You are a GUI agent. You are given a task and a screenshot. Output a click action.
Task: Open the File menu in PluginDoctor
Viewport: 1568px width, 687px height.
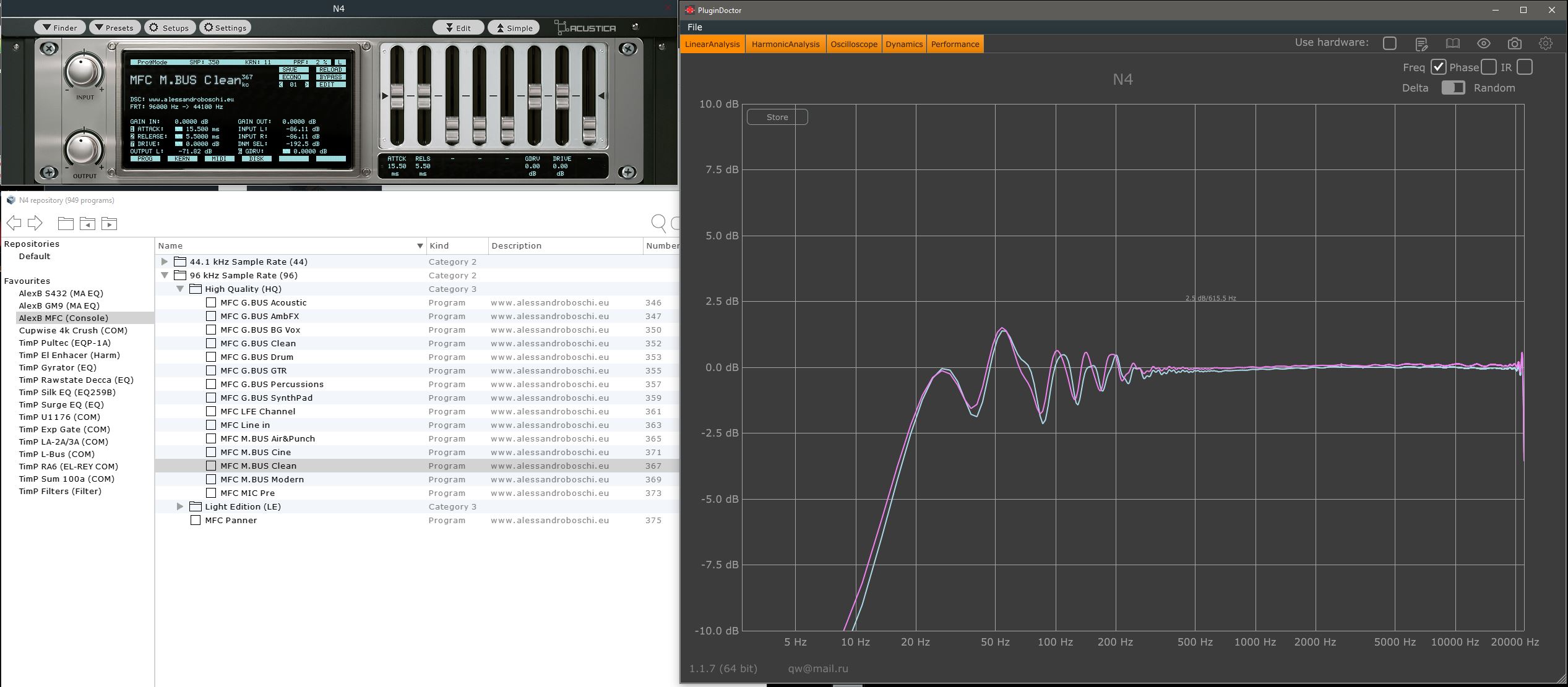pos(694,27)
